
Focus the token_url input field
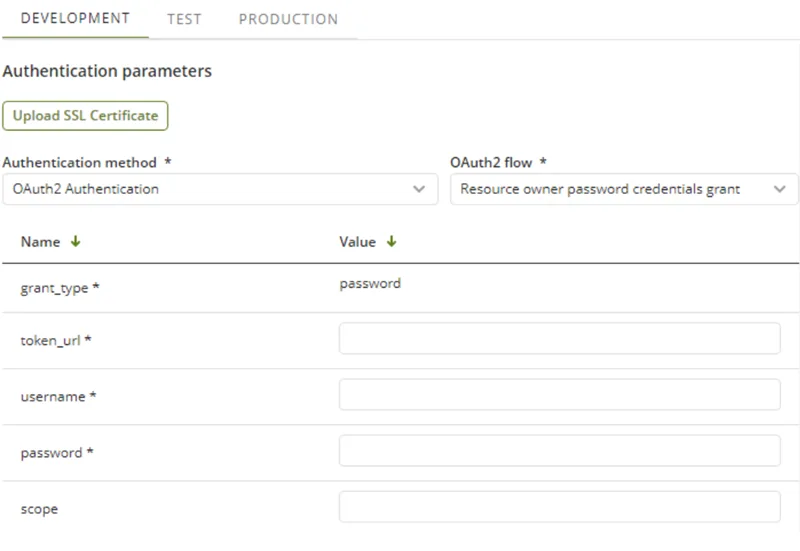(x=560, y=338)
